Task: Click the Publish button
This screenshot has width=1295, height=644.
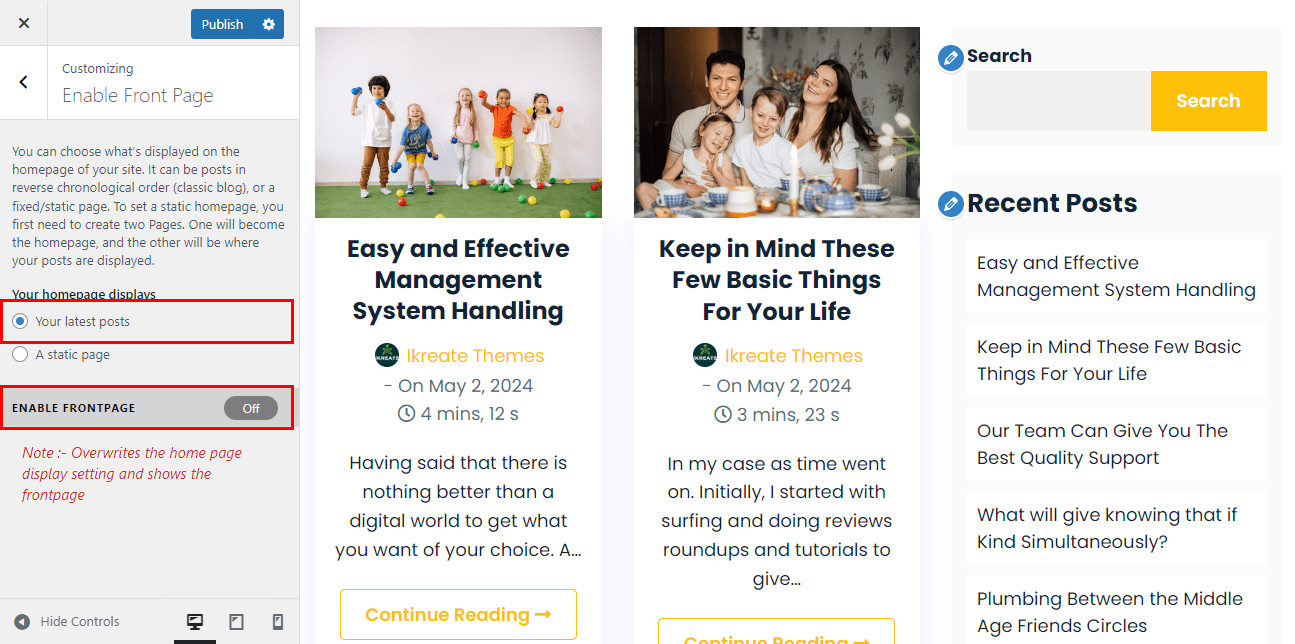Action: [222, 24]
